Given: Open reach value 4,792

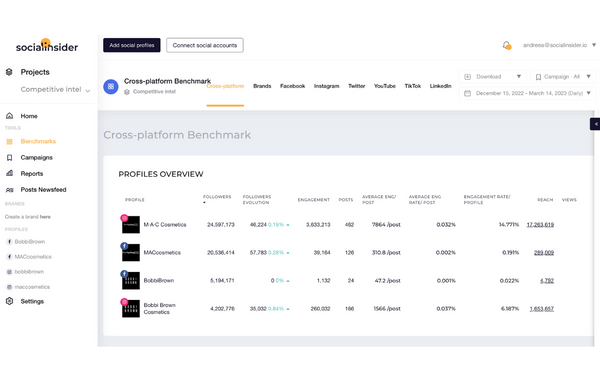Looking at the screenshot, I should click(547, 280).
